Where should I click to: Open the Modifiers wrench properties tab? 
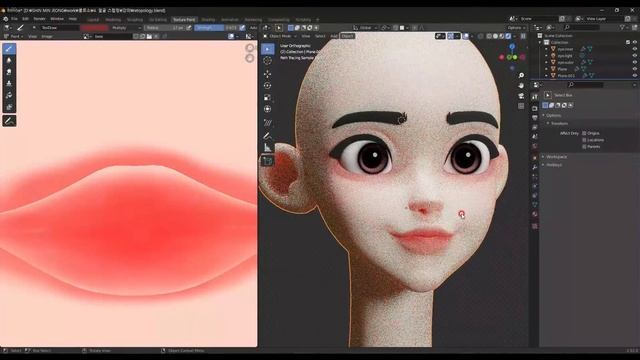(x=535, y=167)
